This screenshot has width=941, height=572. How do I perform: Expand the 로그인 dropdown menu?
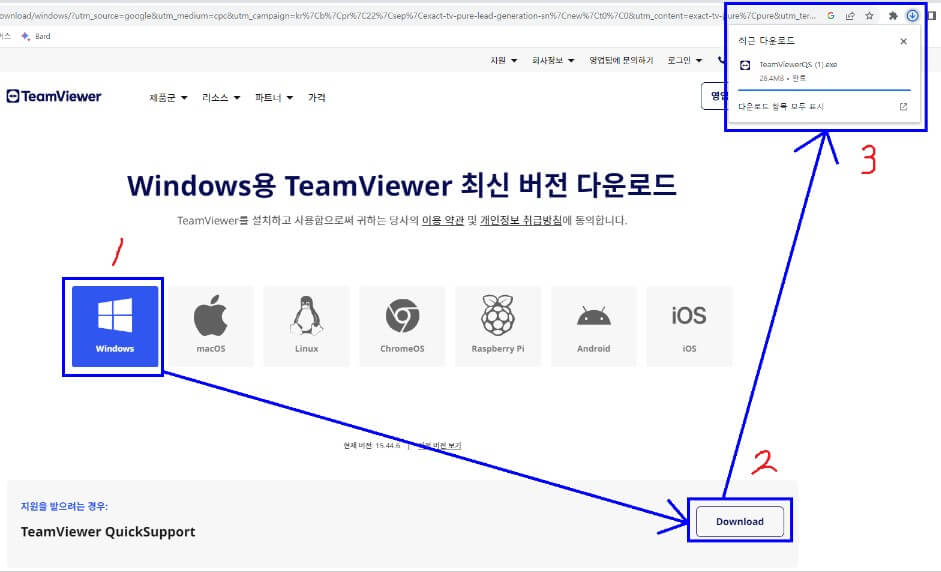[685, 60]
